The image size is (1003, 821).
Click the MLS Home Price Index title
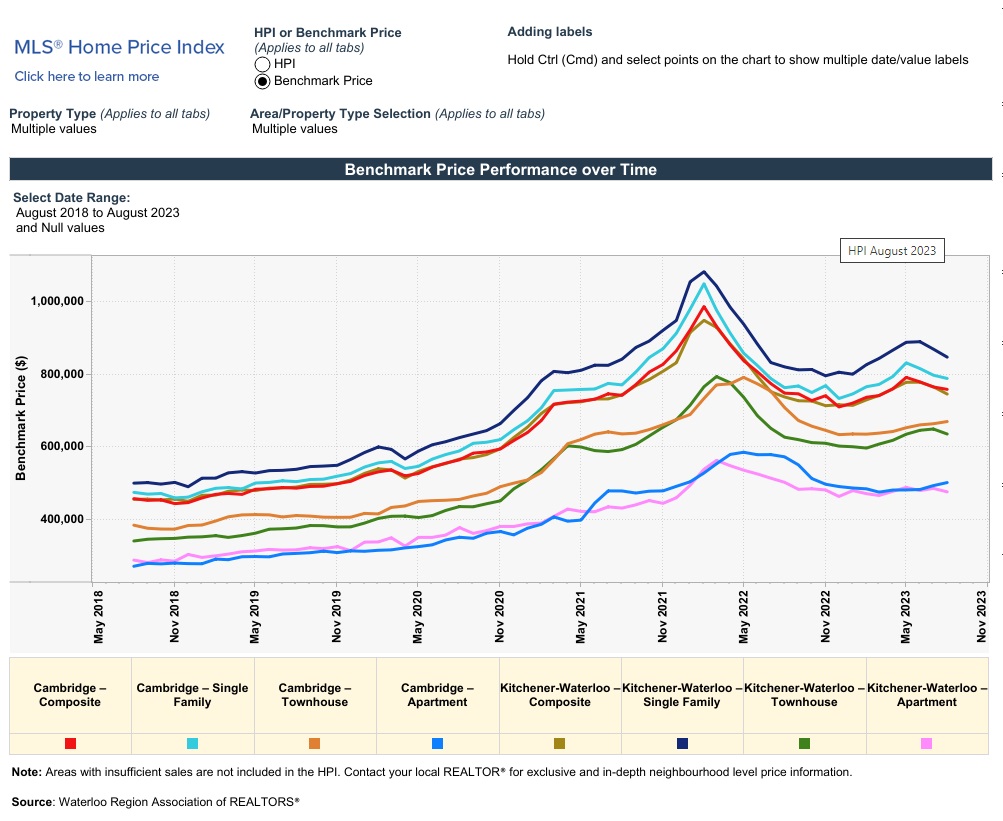(x=119, y=47)
